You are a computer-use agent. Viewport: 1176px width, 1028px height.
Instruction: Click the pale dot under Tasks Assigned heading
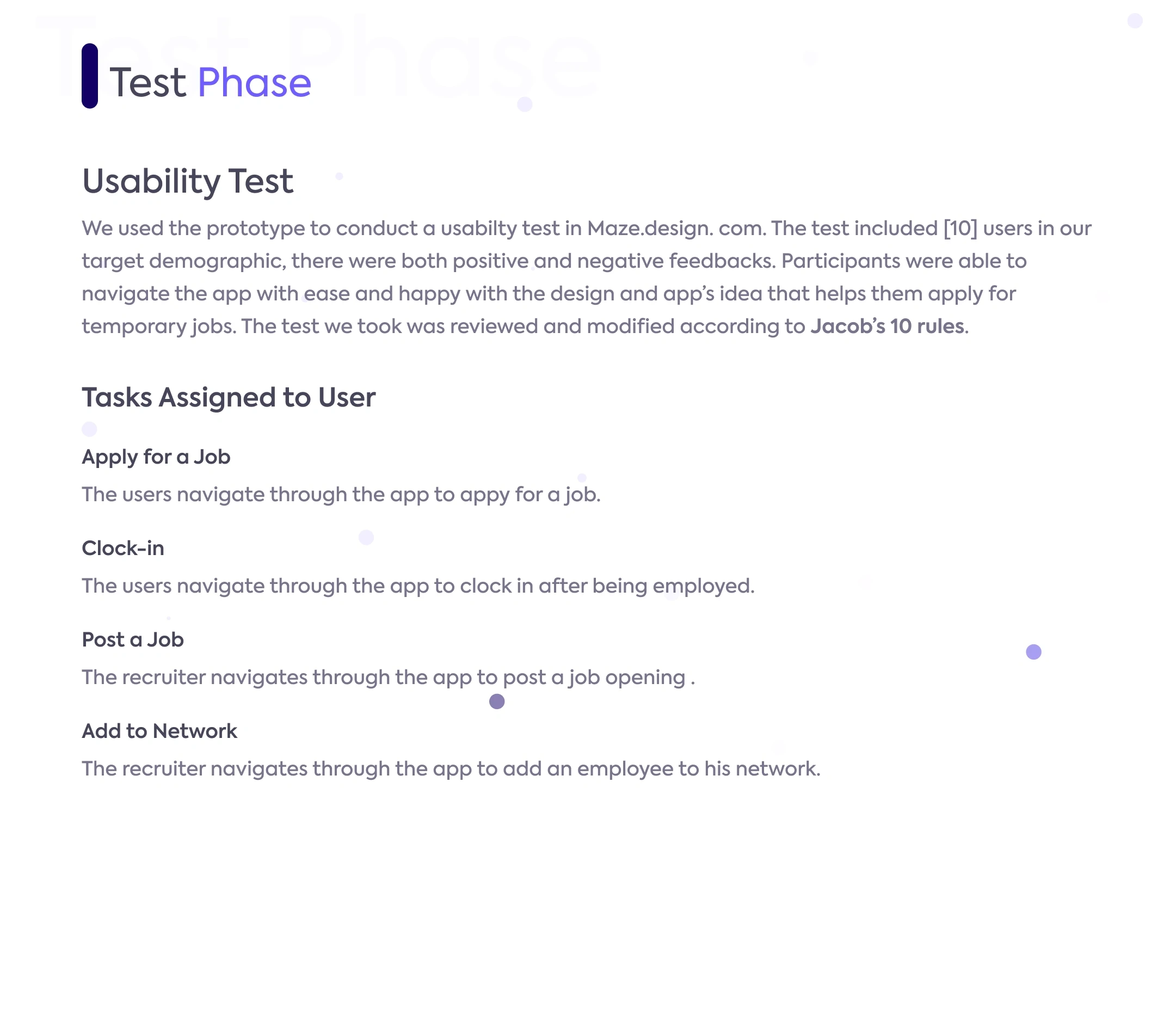pyautogui.click(x=89, y=428)
